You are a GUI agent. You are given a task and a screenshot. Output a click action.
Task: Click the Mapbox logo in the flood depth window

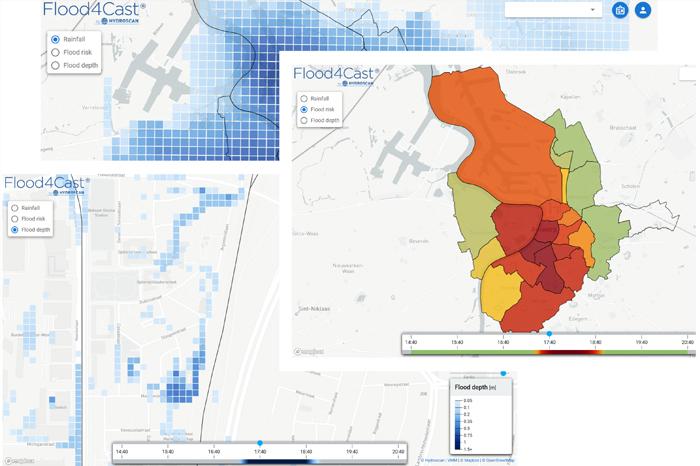(19, 461)
